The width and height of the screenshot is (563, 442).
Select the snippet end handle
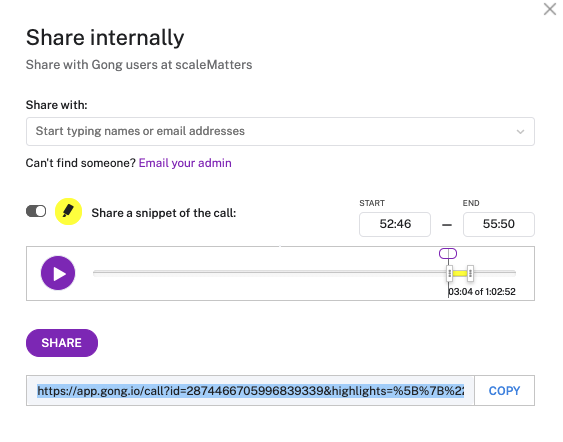tap(470, 273)
